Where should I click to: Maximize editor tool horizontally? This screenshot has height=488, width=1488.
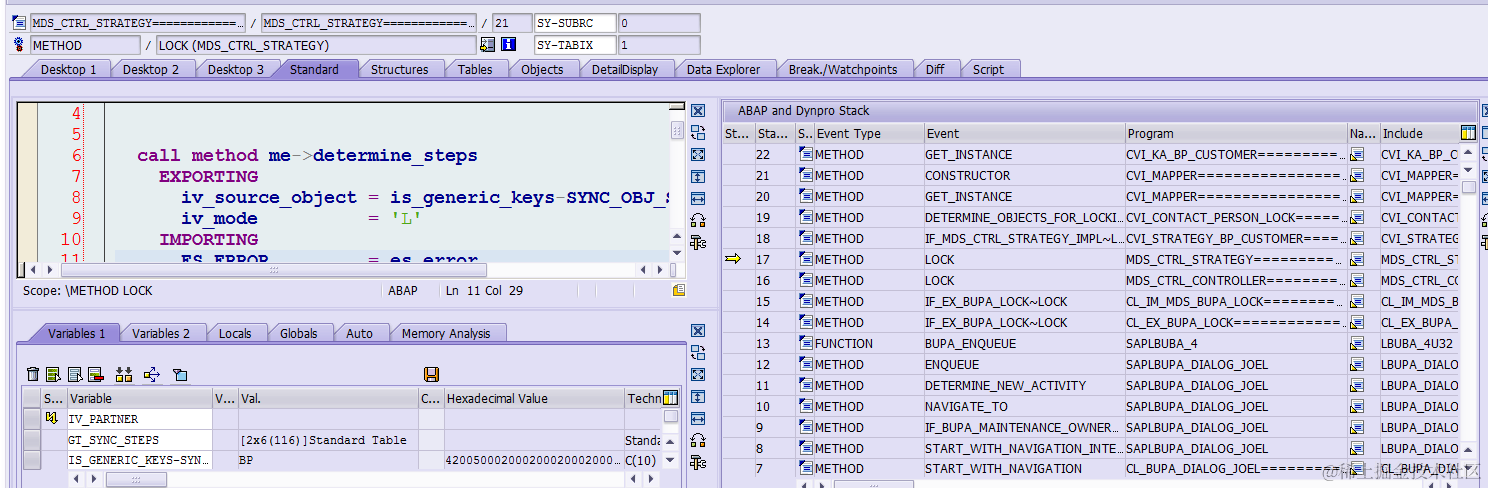[x=698, y=199]
